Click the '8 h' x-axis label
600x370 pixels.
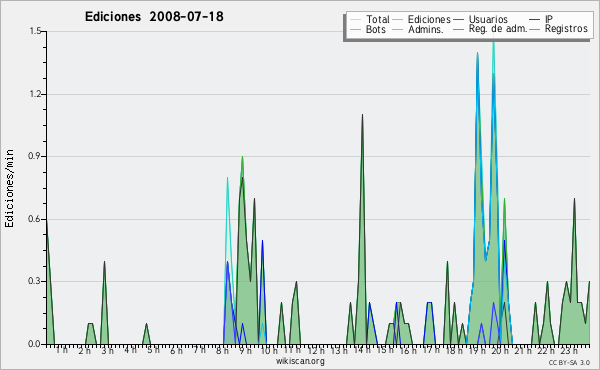[x=222, y=350]
